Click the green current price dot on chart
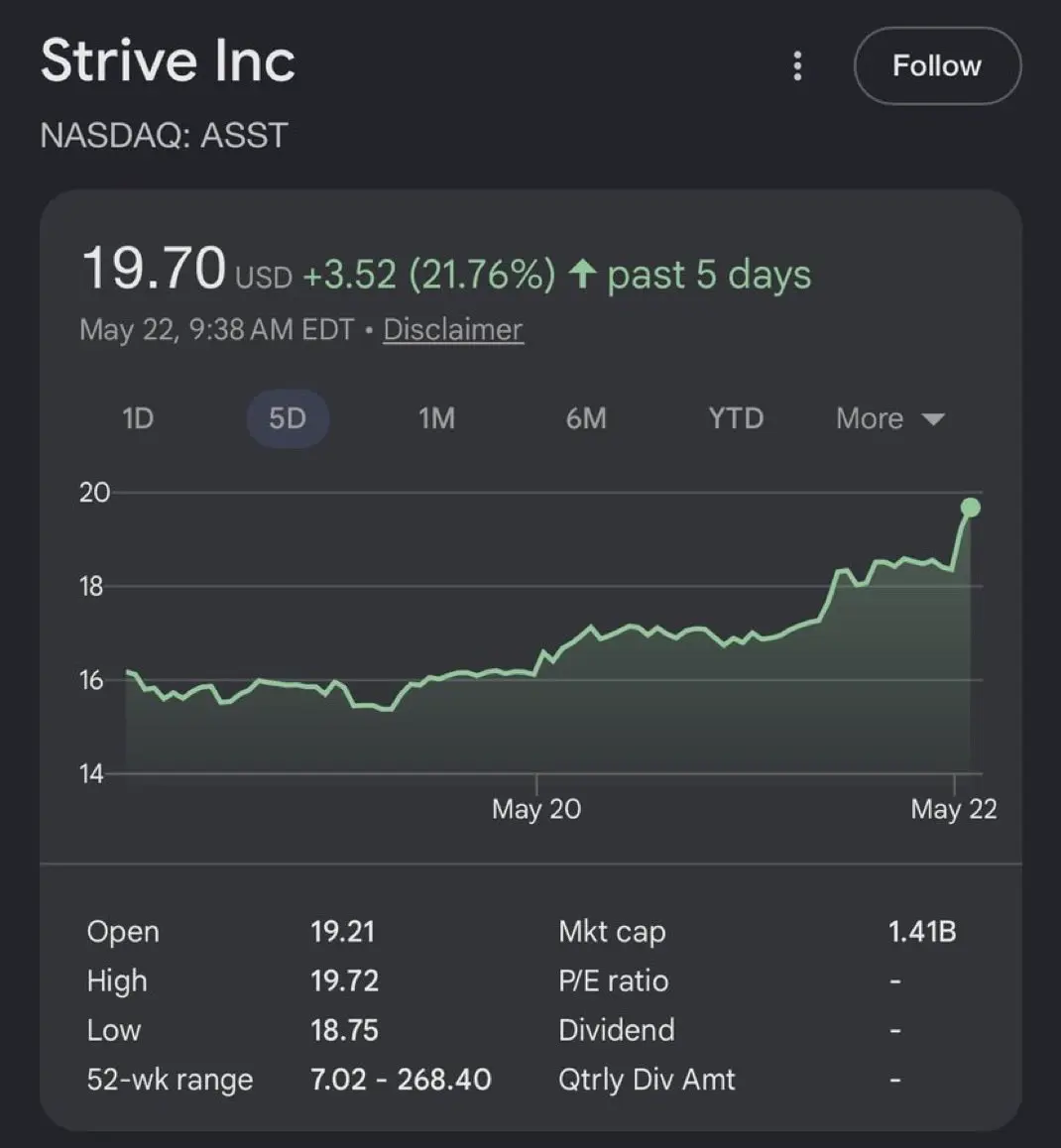Screen dimensions: 1061x1148 click(970, 508)
